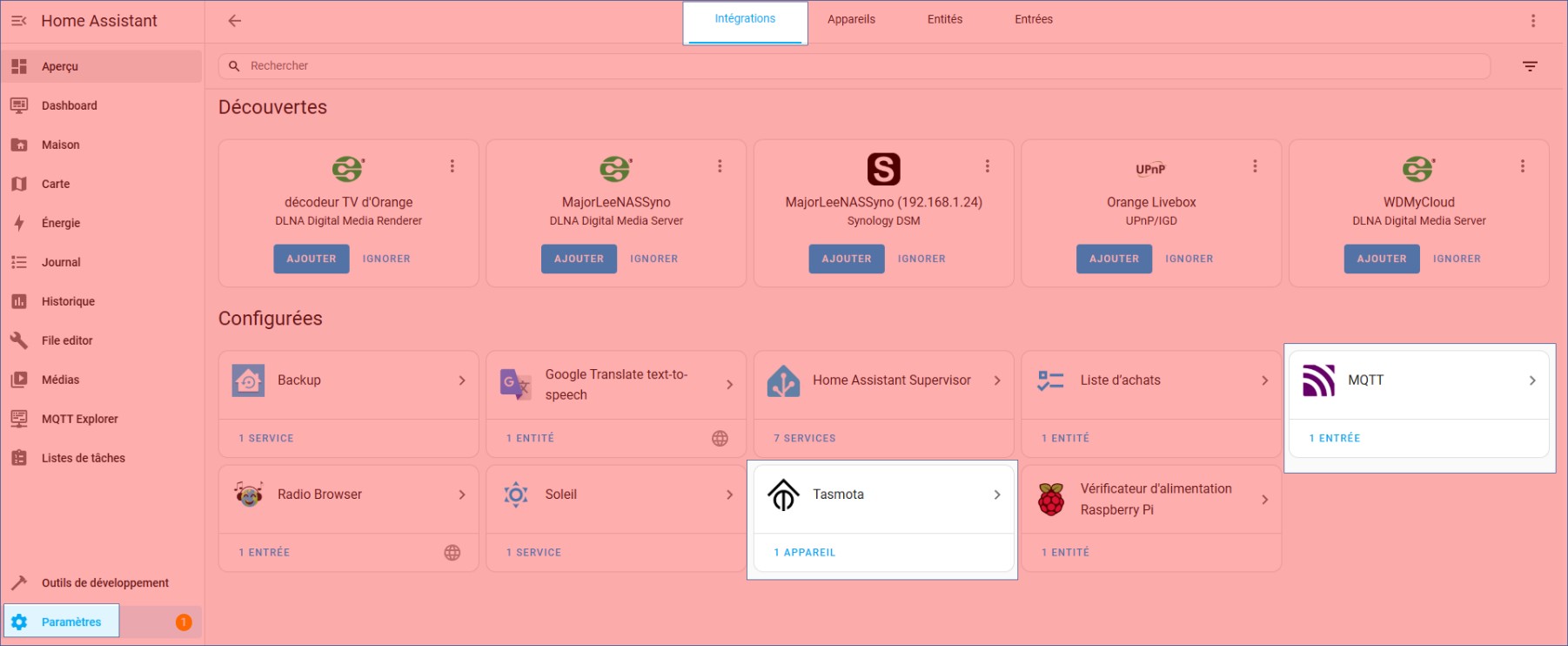Switch to the Entités tab
Screen dimensions: 1568x646
[945, 19]
